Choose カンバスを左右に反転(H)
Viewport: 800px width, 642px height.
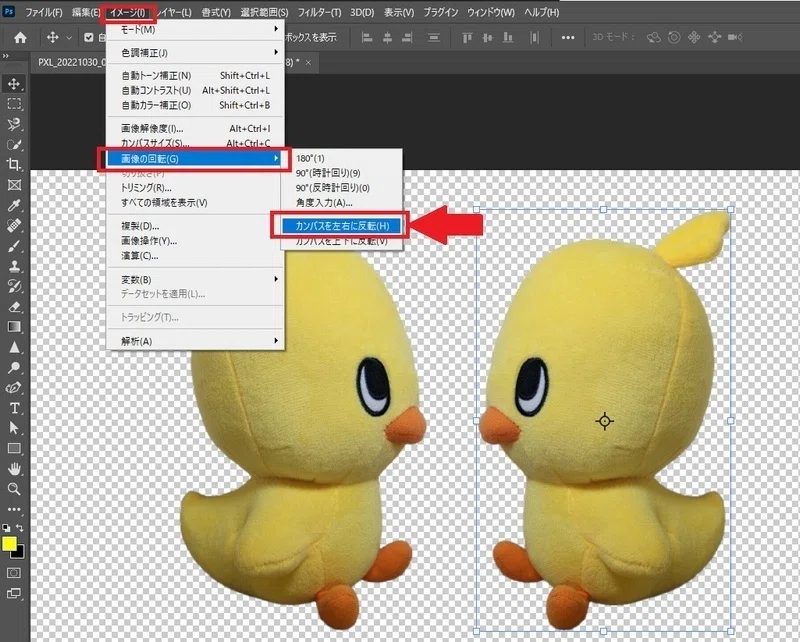coord(341,226)
